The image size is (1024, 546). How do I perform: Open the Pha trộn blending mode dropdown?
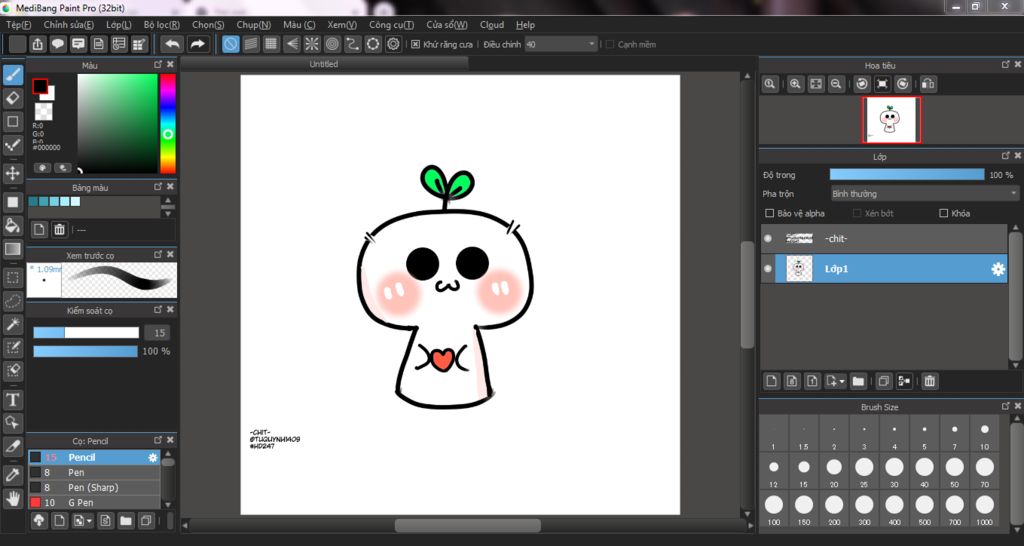point(924,194)
